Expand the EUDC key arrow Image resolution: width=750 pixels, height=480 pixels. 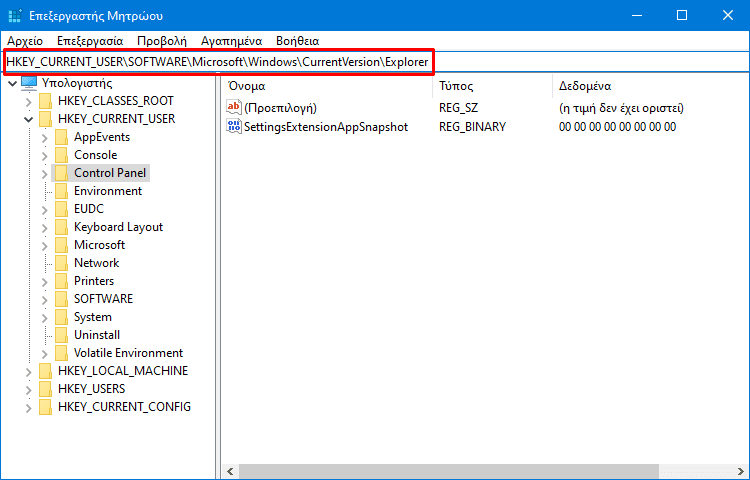click(44, 210)
